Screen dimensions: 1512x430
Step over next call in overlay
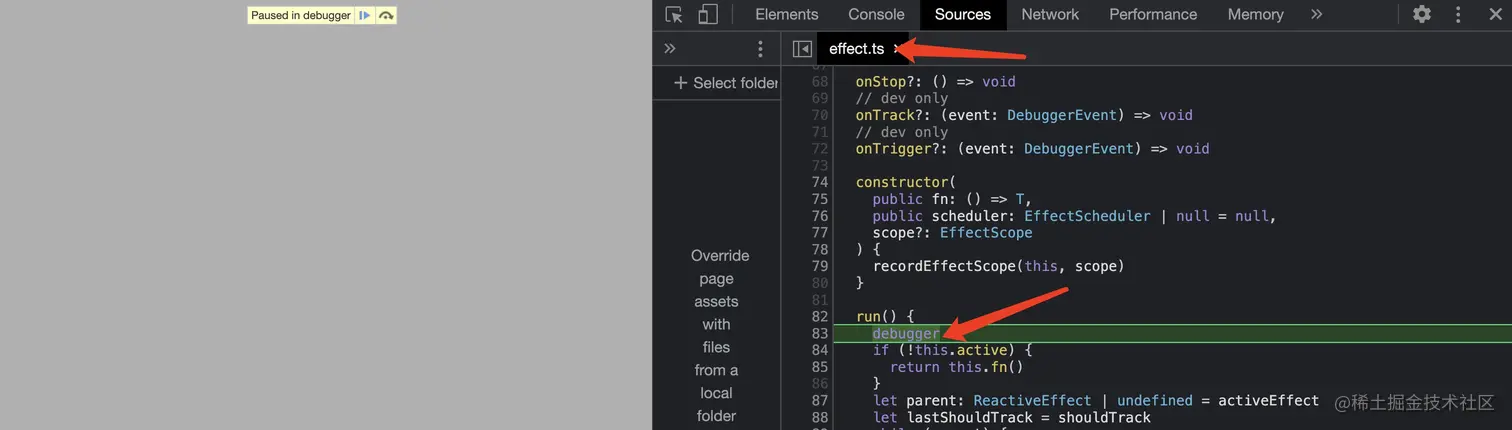(x=386, y=15)
